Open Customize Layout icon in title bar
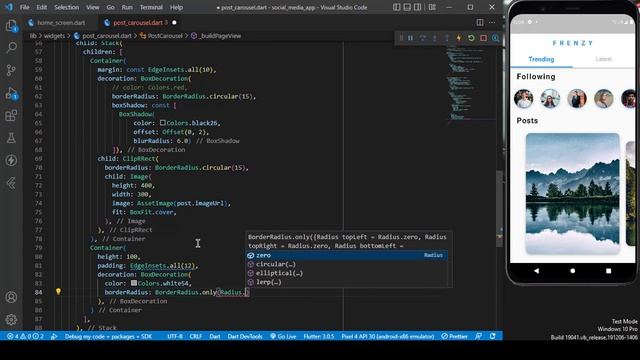The image size is (640, 360). coord(432,7)
